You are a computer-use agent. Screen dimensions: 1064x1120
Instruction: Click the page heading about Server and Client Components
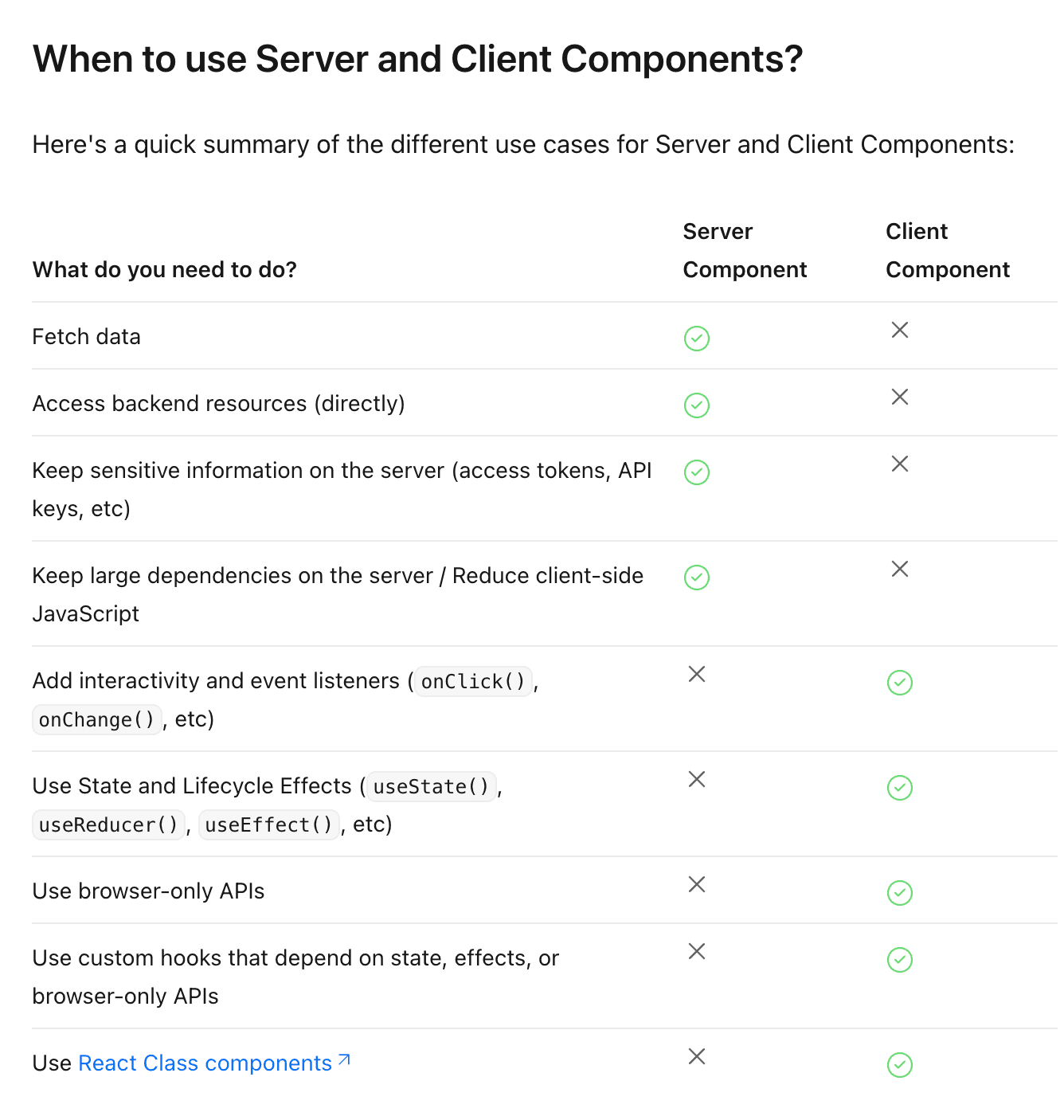click(x=417, y=59)
